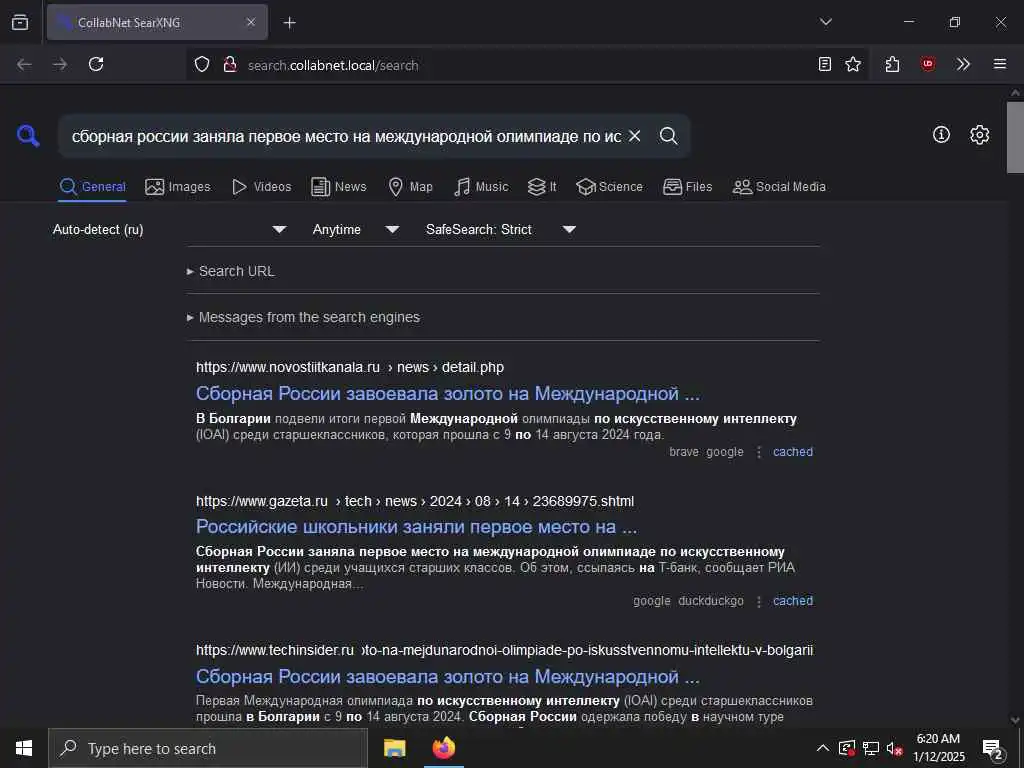
Task: Expand the Search URL section
Action: 231,271
